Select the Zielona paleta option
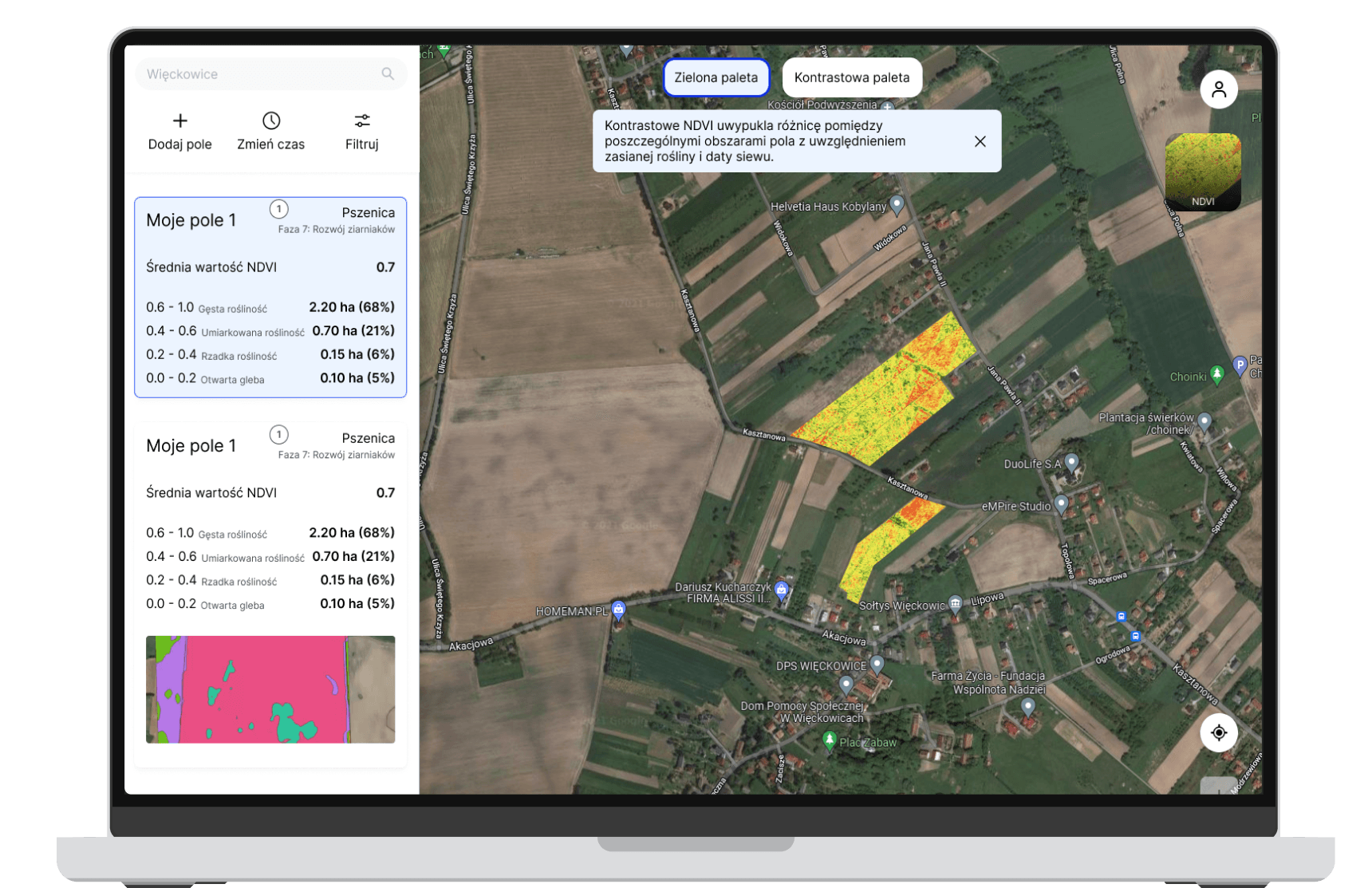The image size is (1372, 888). (716, 77)
